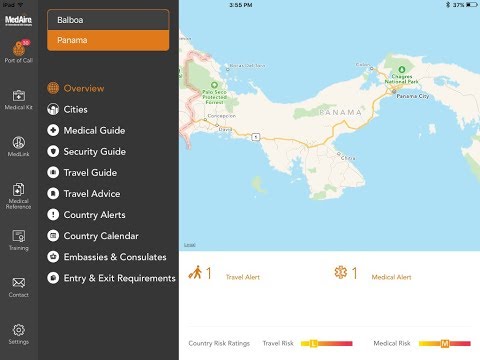
Task: Click the Colon label on map
Action: click(x=363, y=64)
